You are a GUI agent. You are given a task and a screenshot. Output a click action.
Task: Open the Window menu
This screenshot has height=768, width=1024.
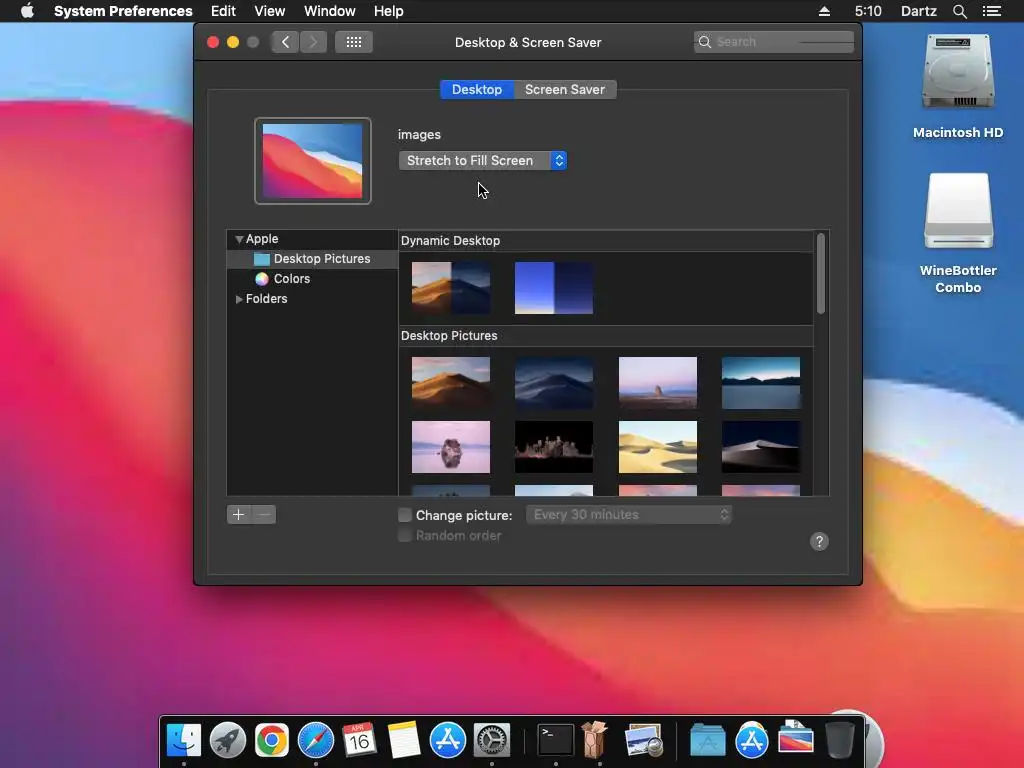click(330, 11)
